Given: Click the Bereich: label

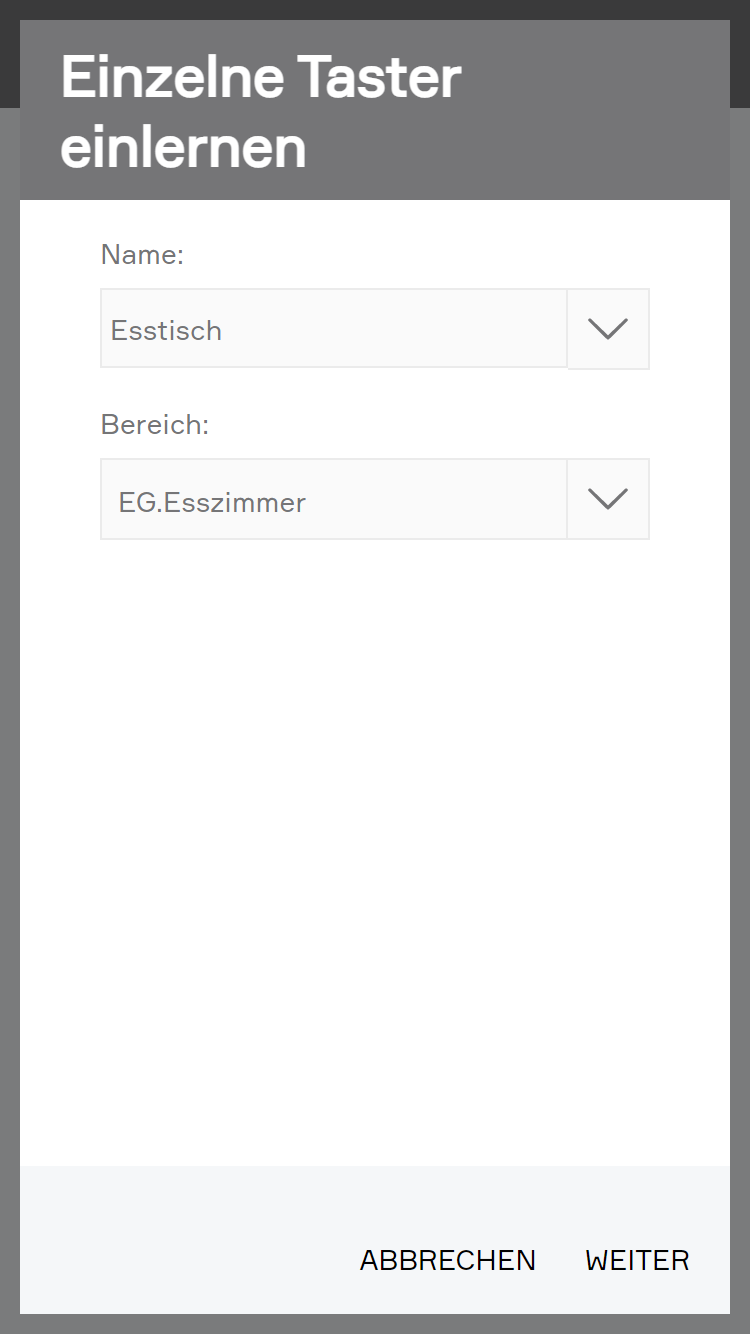Looking at the screenshot, I should (x=154, y=425).
